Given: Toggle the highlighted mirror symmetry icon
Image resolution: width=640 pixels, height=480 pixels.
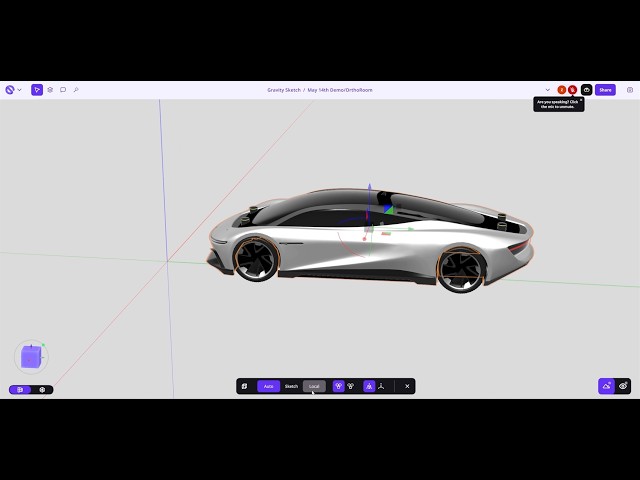Looking at the screenshot, I should (369, 386).
